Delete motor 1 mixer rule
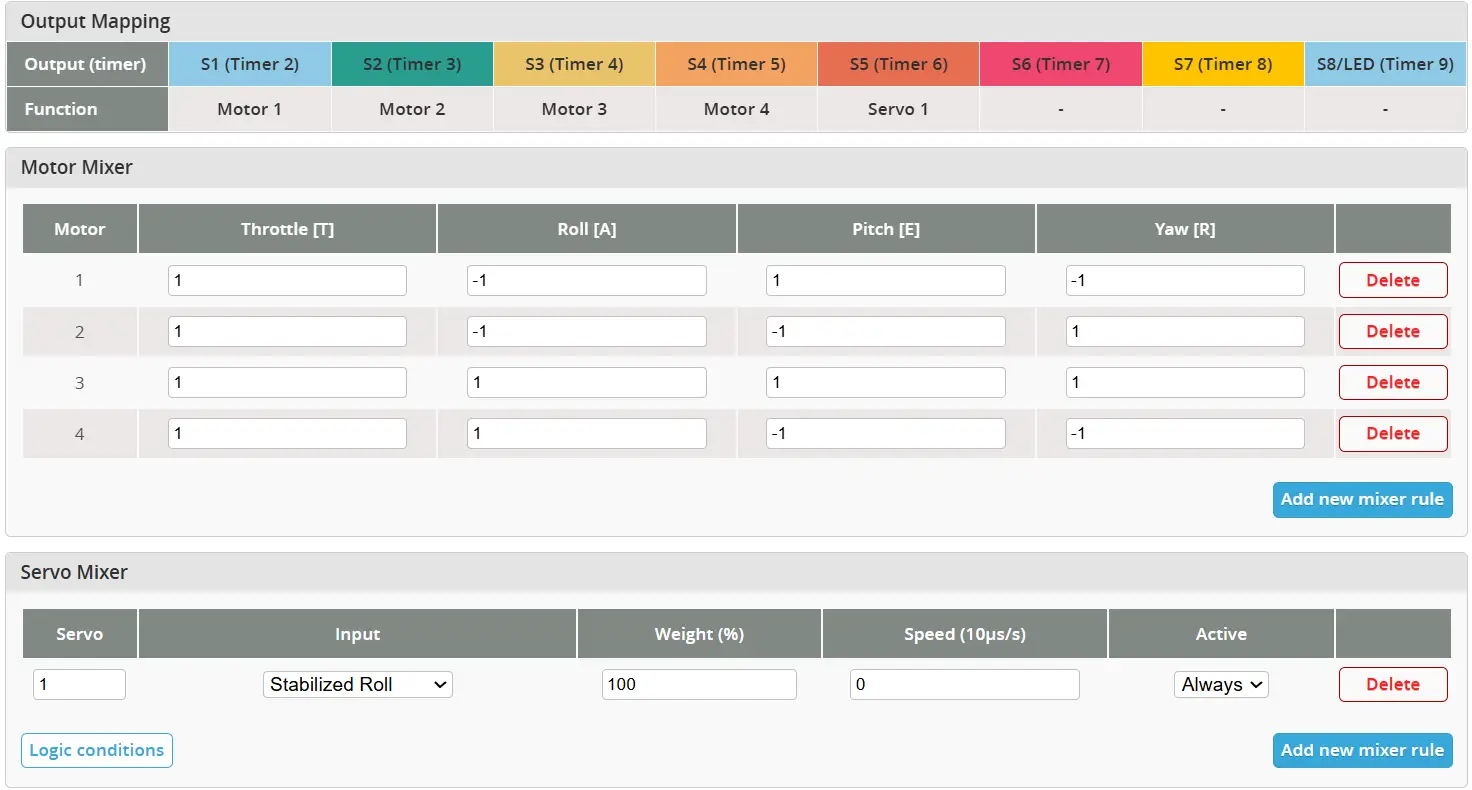 pyautogui.click(x=1393, y=280)
